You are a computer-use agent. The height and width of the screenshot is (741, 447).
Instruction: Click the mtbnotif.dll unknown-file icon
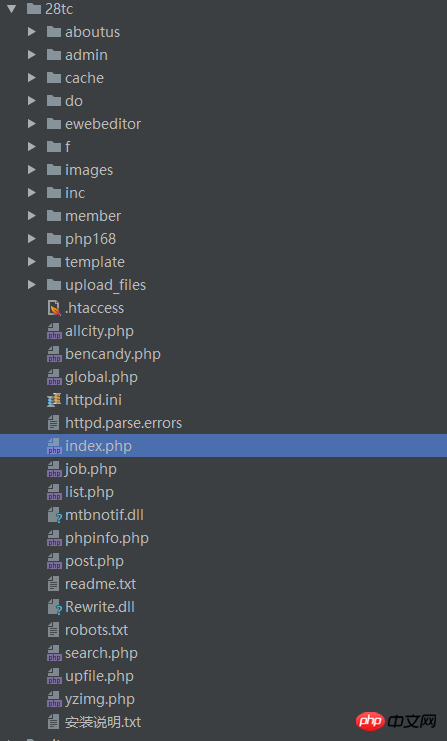pos(55,515)
